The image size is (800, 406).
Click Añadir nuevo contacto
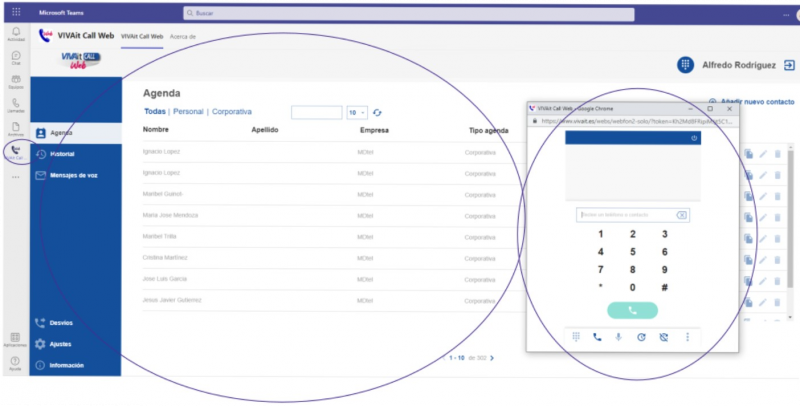752,102
